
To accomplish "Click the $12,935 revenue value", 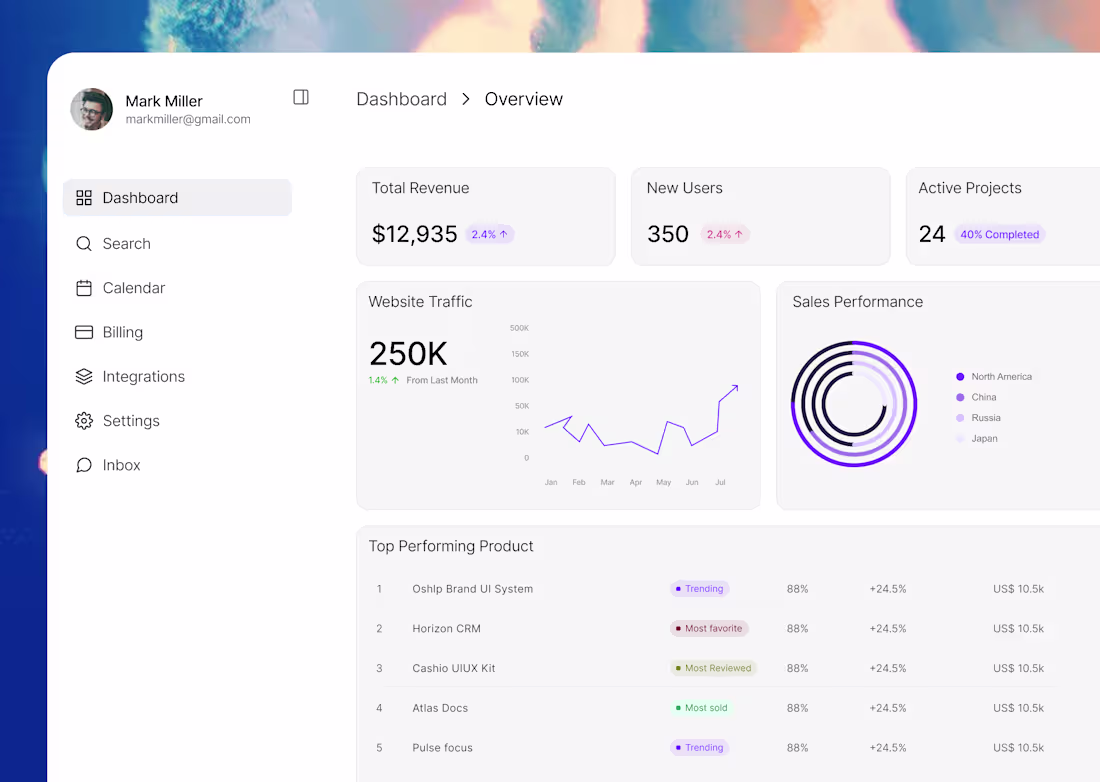I will pyautogui.click(x=415, y=234).
